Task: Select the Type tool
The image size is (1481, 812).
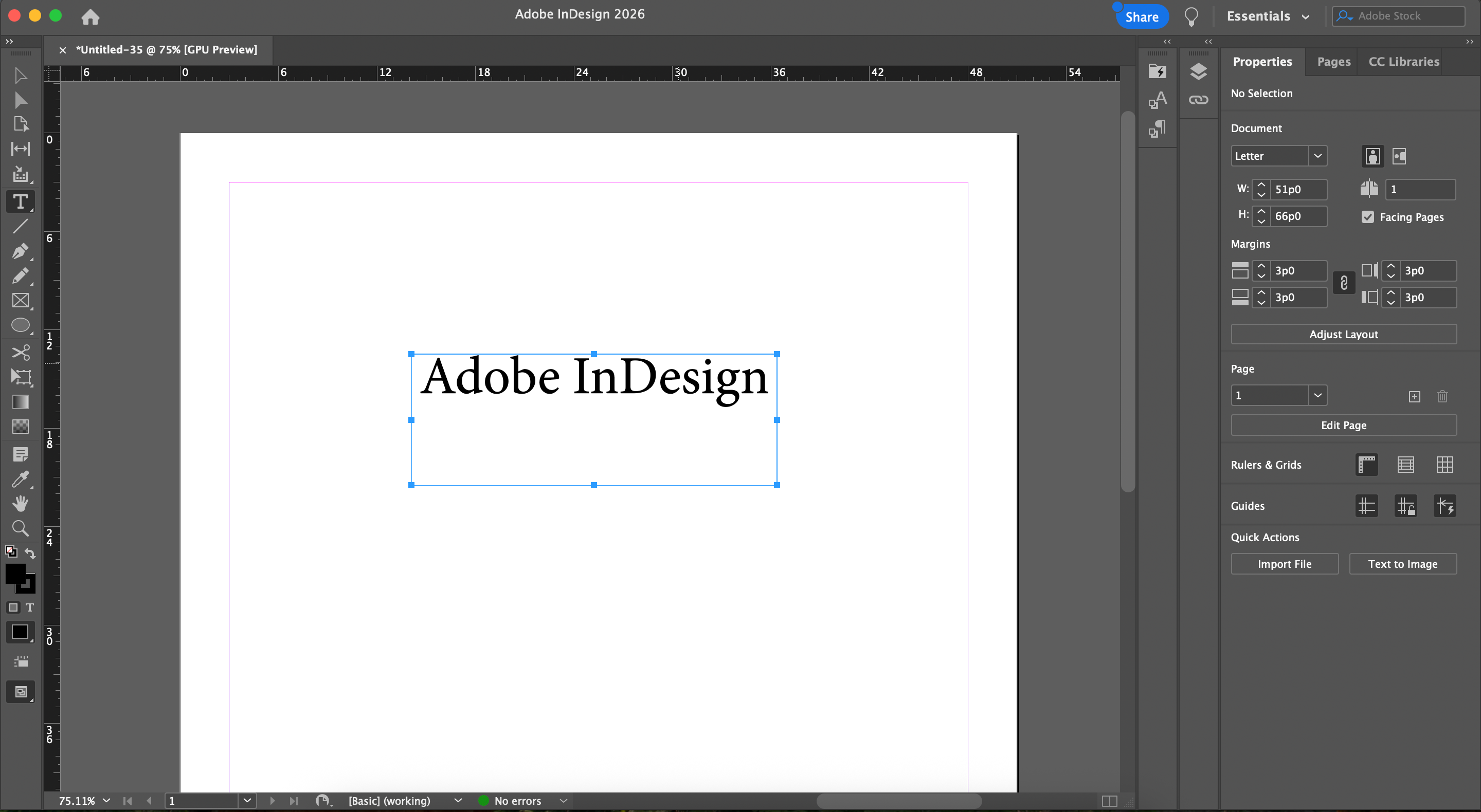Action: pos(20,201)
